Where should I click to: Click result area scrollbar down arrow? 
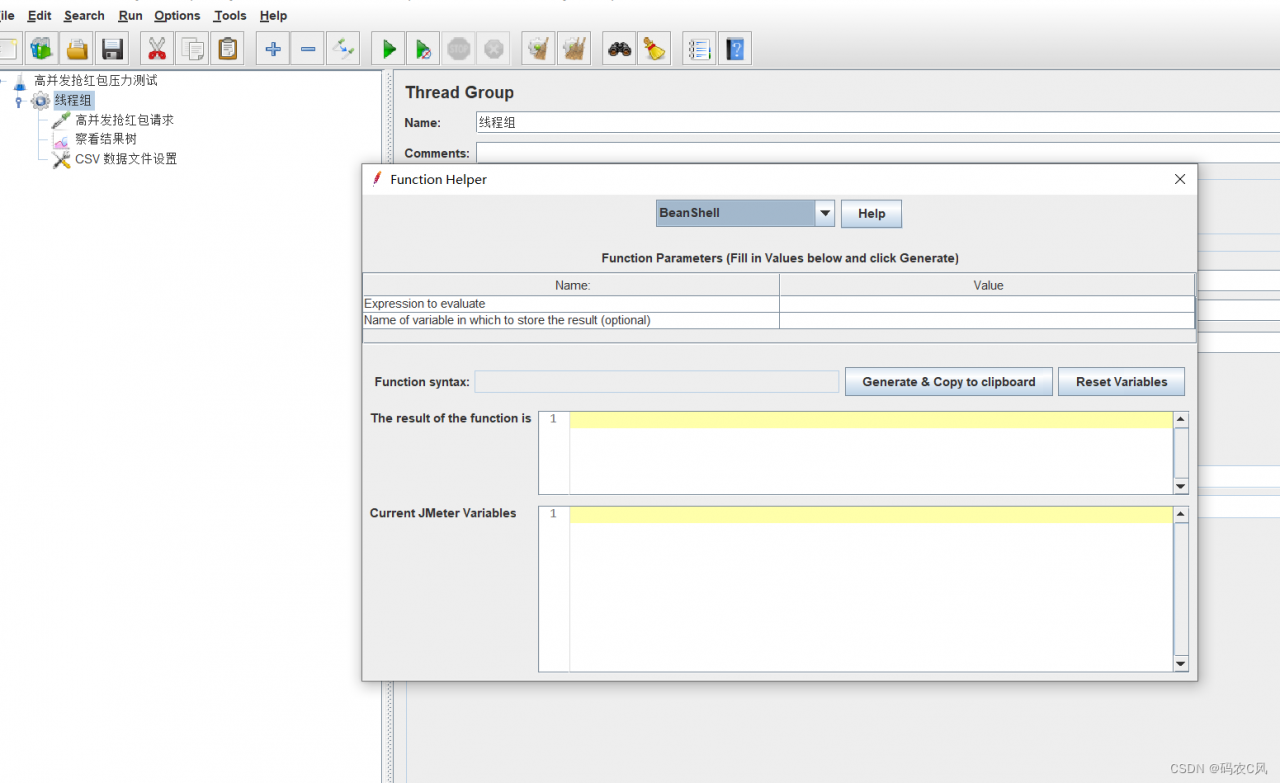(x=1181, y=486)
